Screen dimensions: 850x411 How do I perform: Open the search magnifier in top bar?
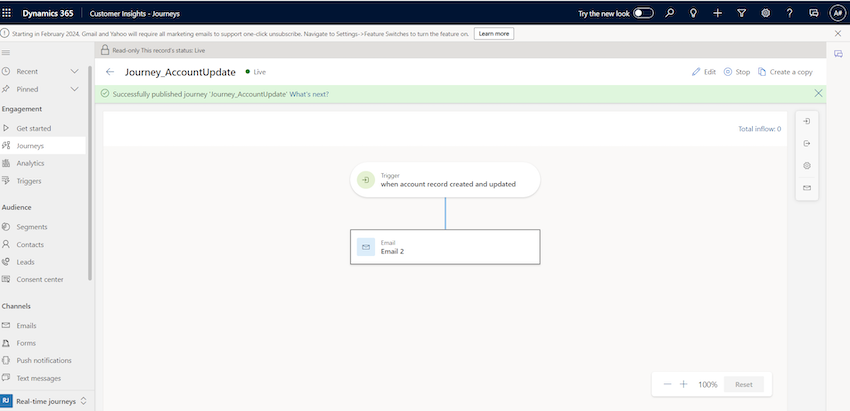point(670,13)
